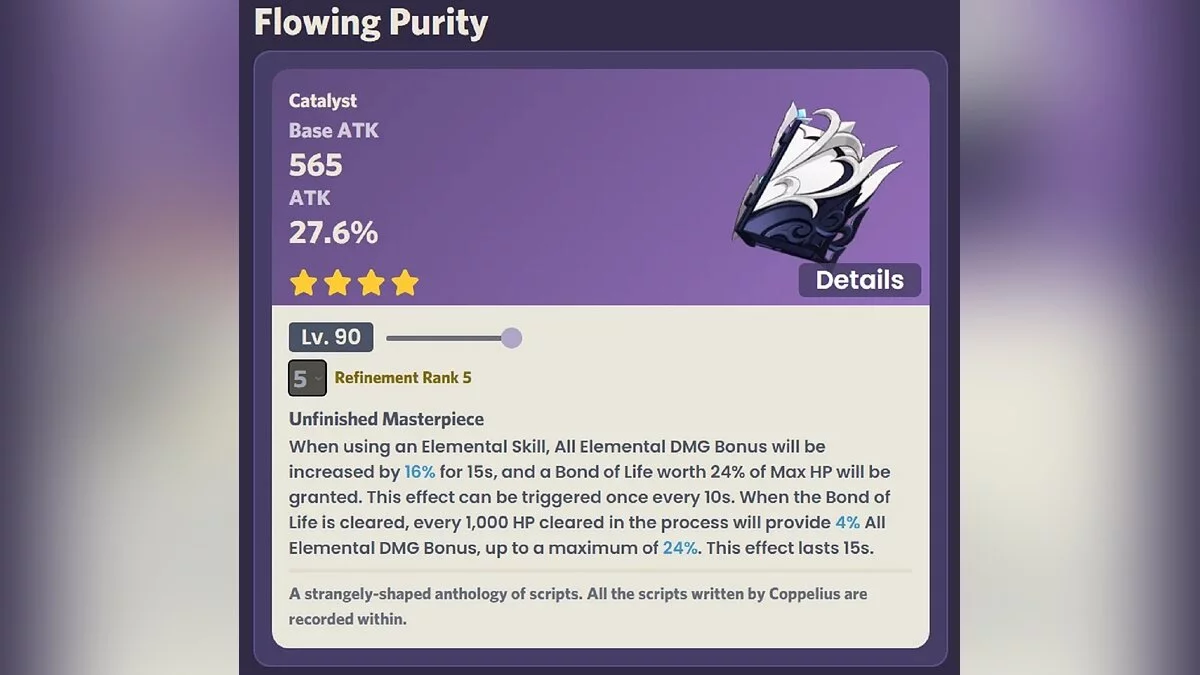Click the Lv. 90 level badge
Screen dimensions: 1200x675
coord(331,337)
